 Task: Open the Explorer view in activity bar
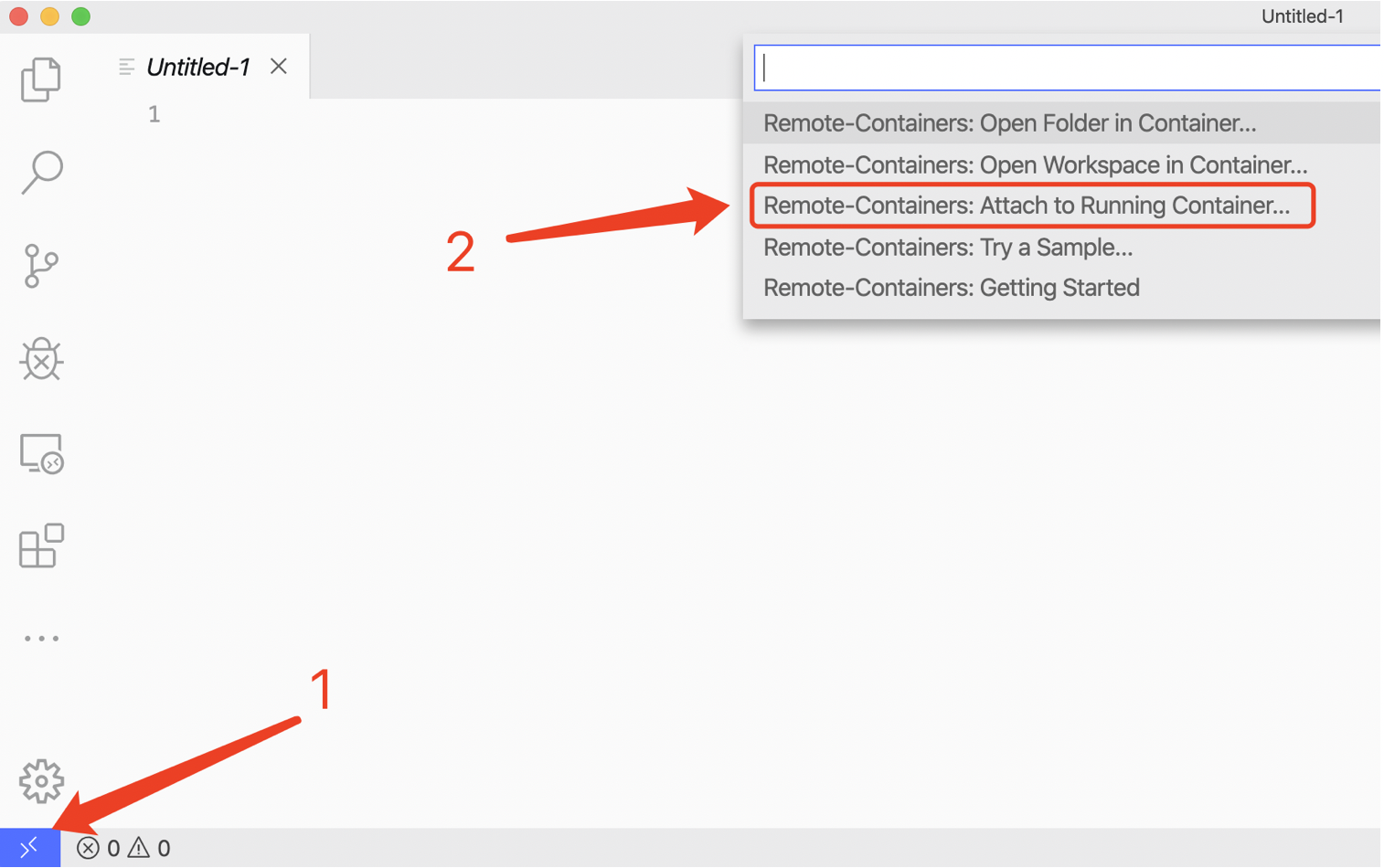click(x=40, y=79)
